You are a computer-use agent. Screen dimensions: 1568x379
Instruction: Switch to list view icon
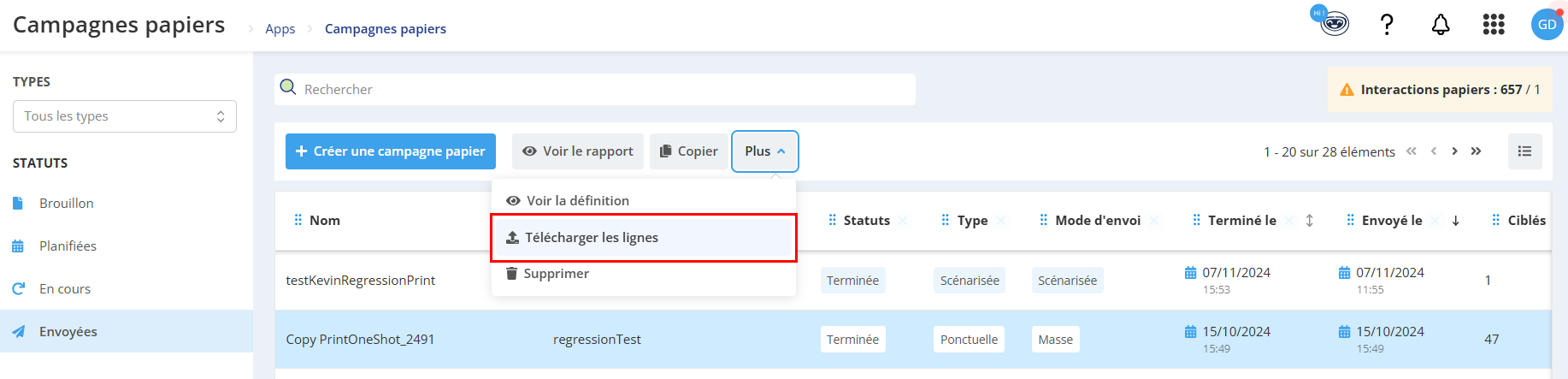tap(1524, 151)
